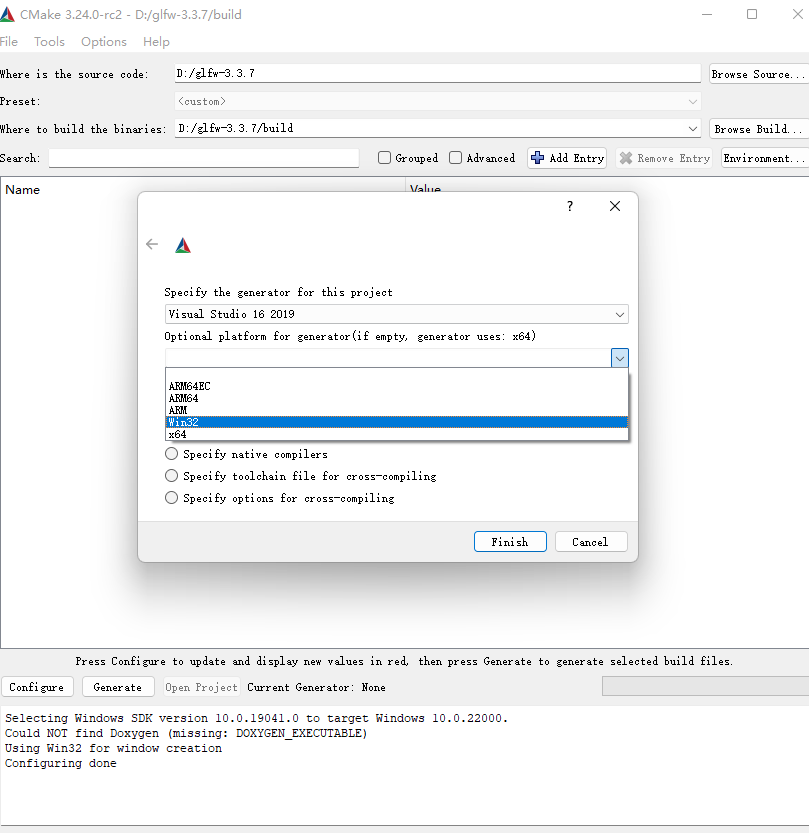Screen dimensions: 809x833
Task: Click the optional platform text field
Action: click(x=388, y=358)
